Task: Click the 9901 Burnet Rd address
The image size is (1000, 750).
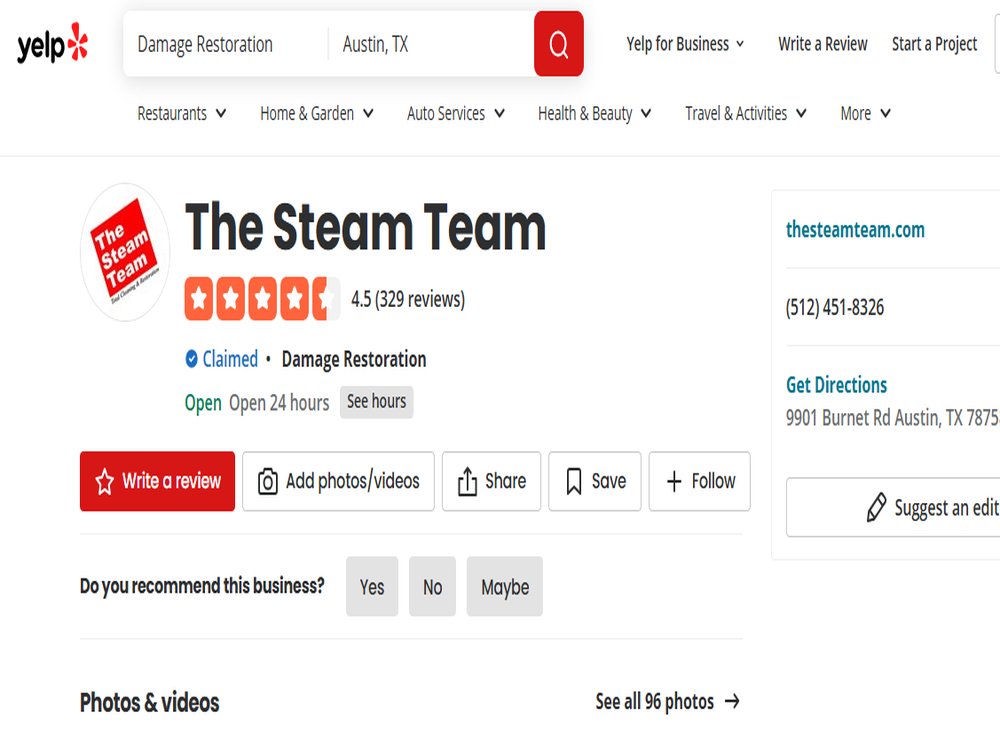Action: click(x=892, y=418)
